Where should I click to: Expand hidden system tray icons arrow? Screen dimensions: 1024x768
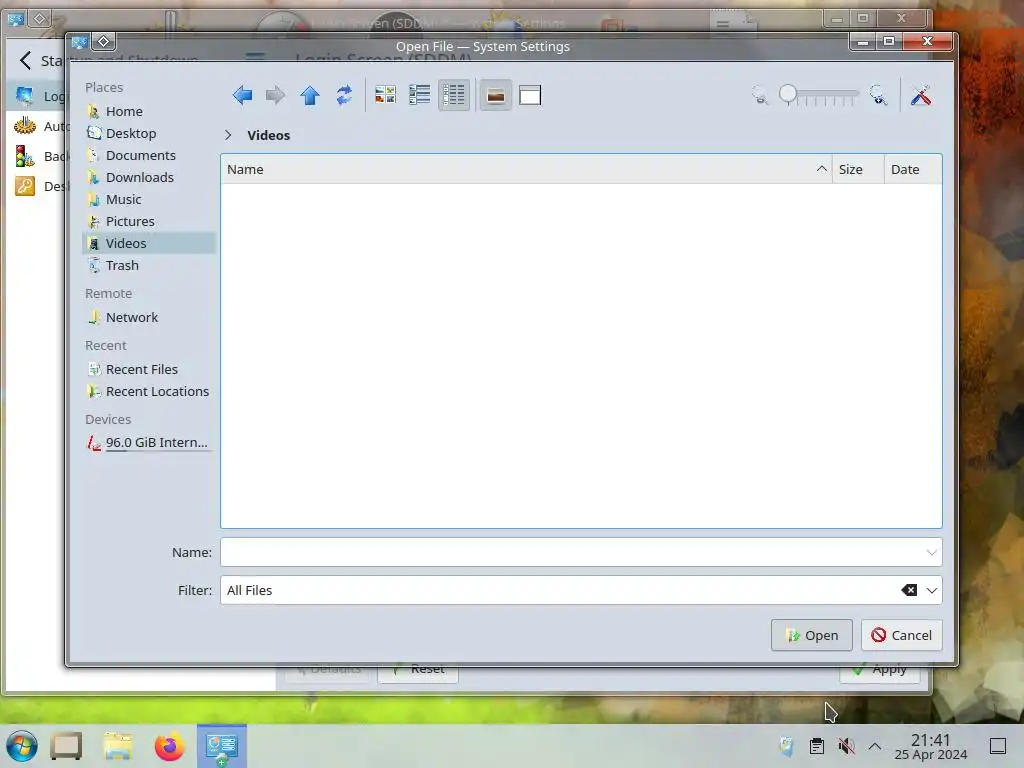coord(875,746)
